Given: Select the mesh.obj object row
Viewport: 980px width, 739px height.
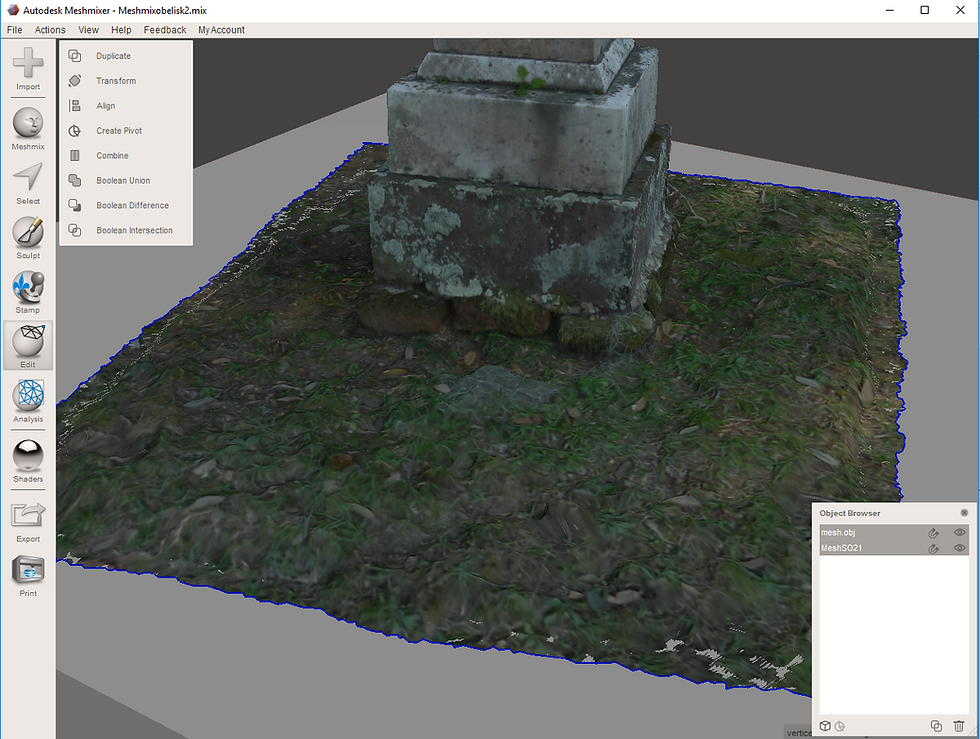Looking at the screenshot, I should [x=894, y=533].
